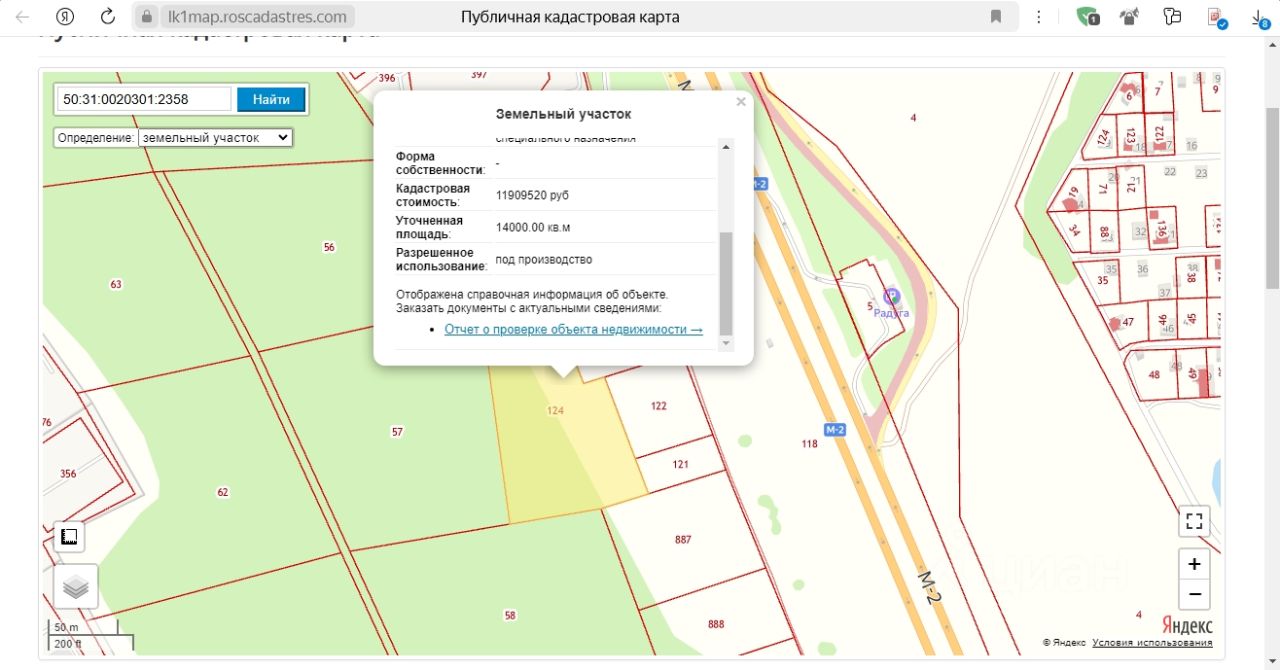Screen dimensions: 1280x670
Task: Click the popup's vertical scrollbar
Action: tap(726, 284)
